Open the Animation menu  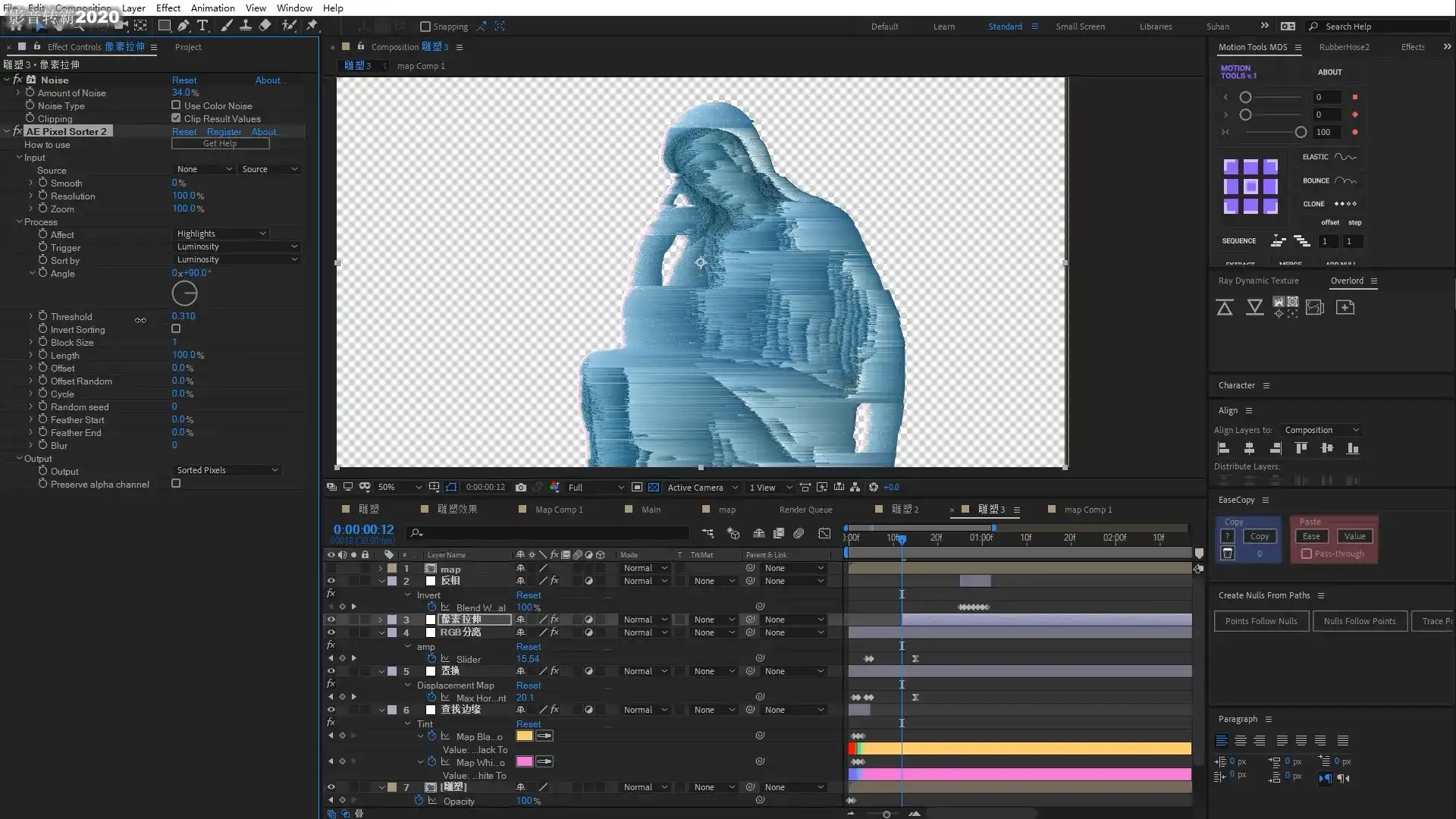(212, 8)
